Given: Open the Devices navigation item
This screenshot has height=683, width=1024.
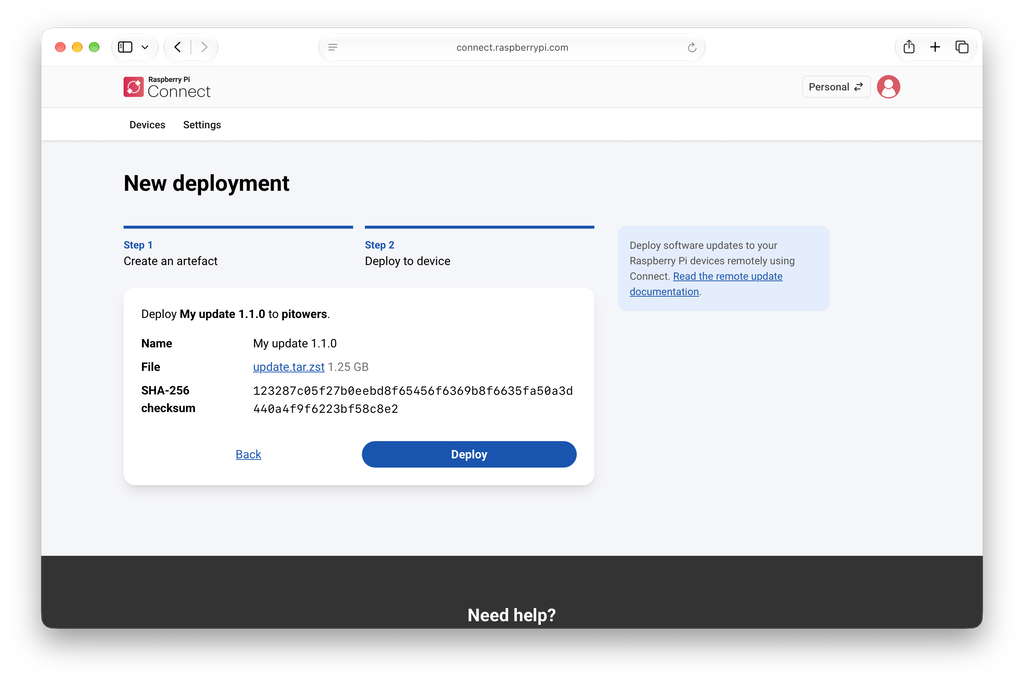Looking at the screenshot, I should 147,125.
